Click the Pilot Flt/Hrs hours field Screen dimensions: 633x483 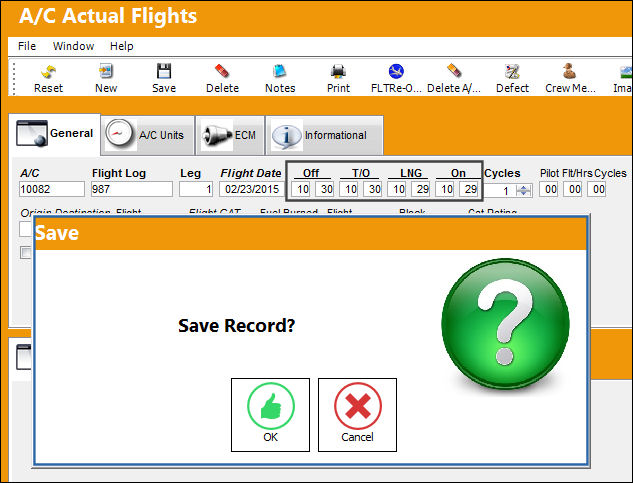(x=549, y=189)
